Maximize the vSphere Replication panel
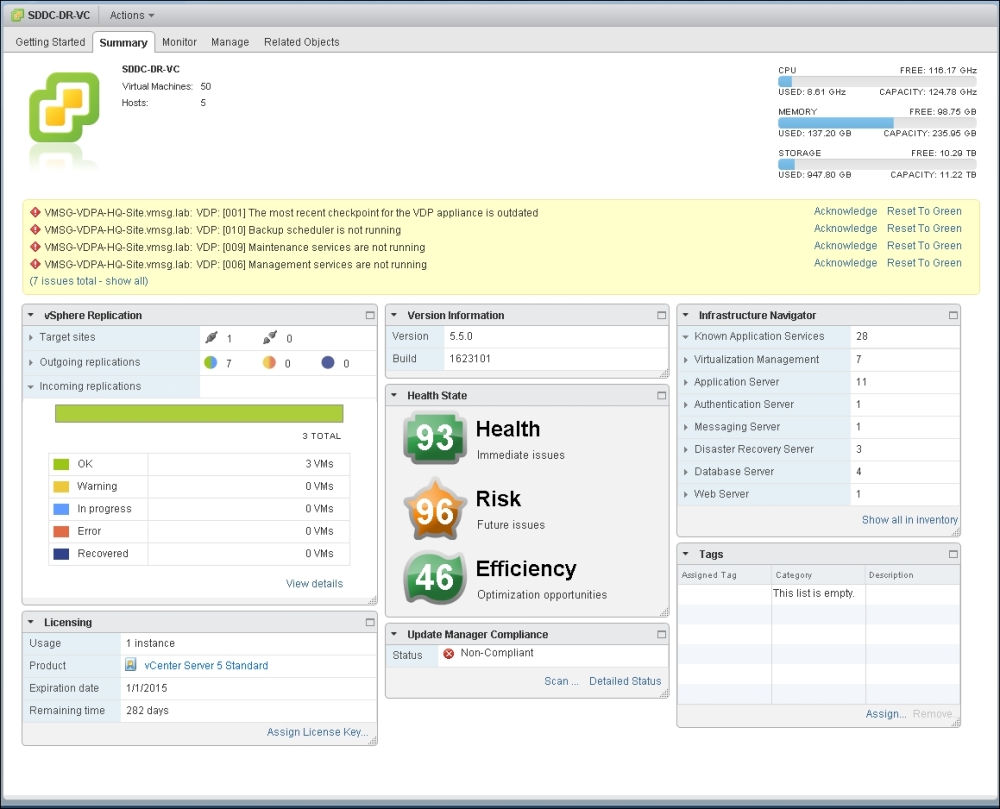This screenshot has height=809, width=1000. click(x=370, y=315)
